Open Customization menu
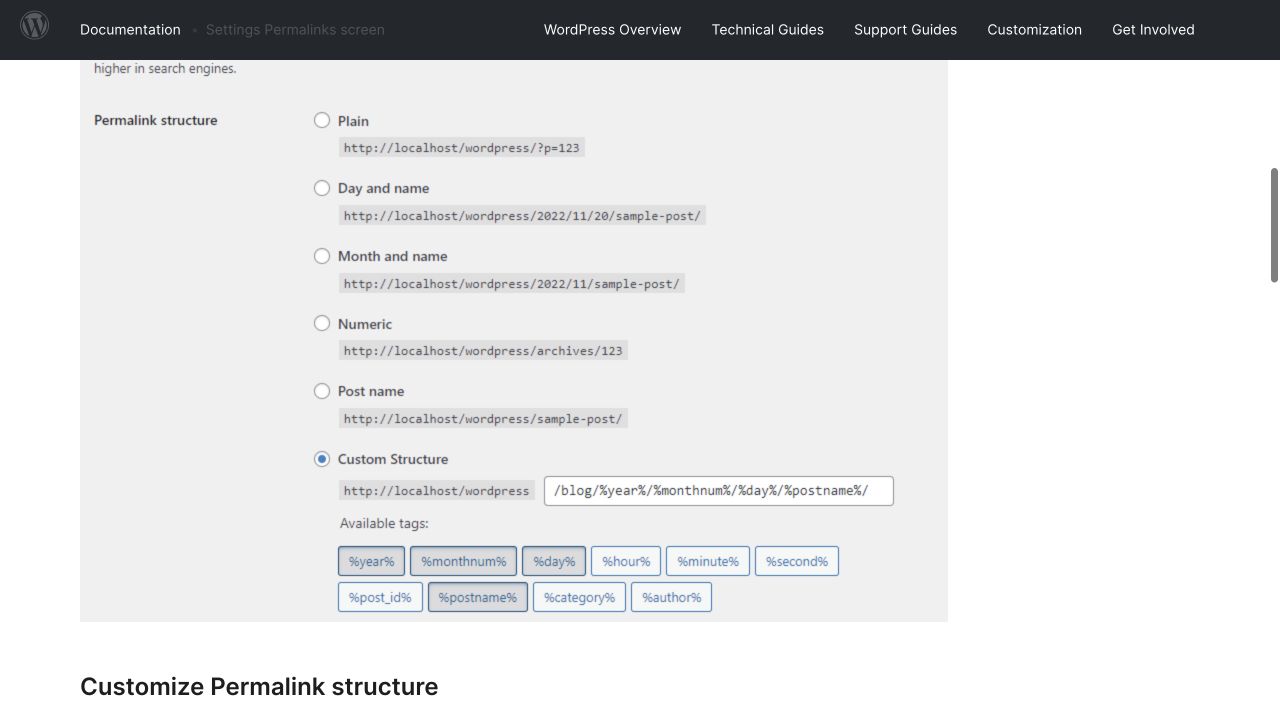 [x=1034, y=30]
